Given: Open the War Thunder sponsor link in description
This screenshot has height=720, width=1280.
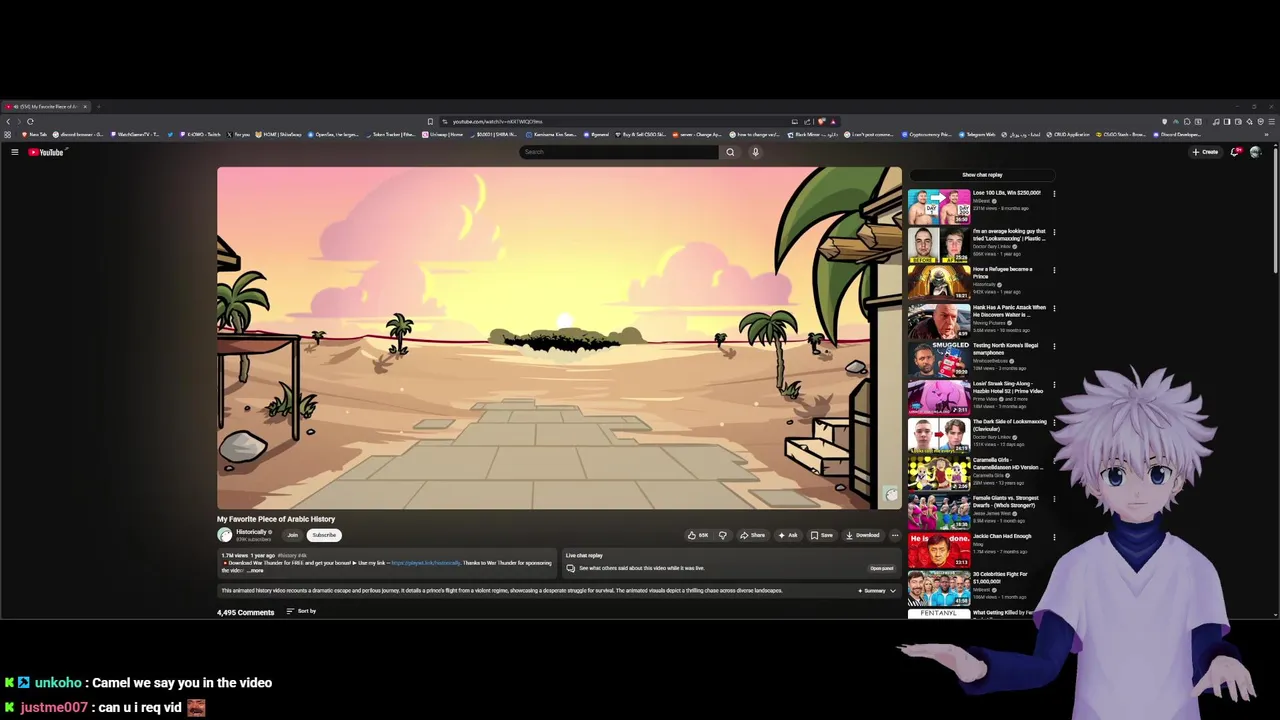Looking at the screenshot, I should point(426,563).
